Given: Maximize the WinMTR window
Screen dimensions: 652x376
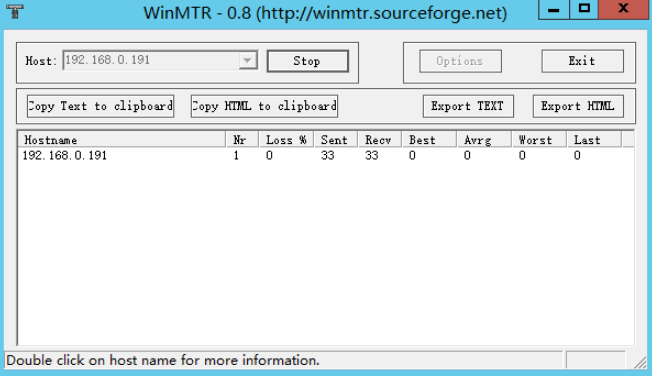Looking at the screenshot, I should [584, 9].
